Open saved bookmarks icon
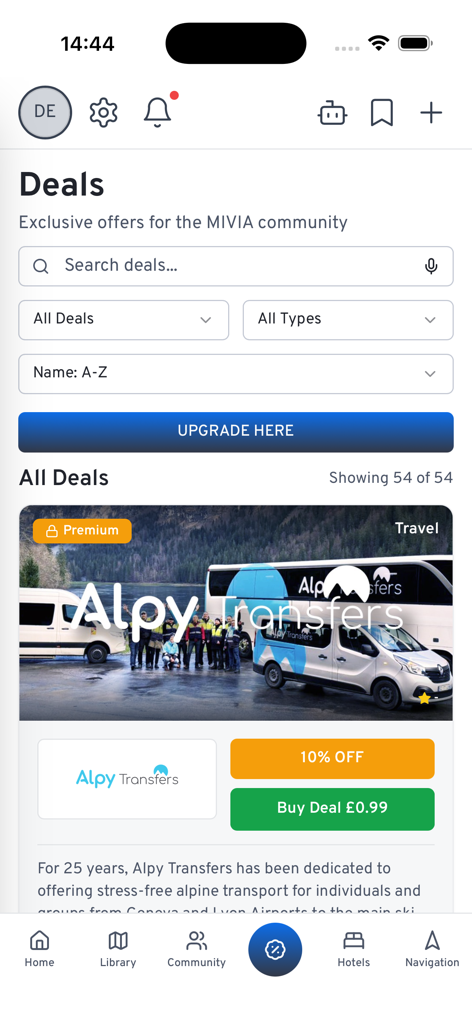This screenshot has width=472, height=1024. (x=382, y=113)
